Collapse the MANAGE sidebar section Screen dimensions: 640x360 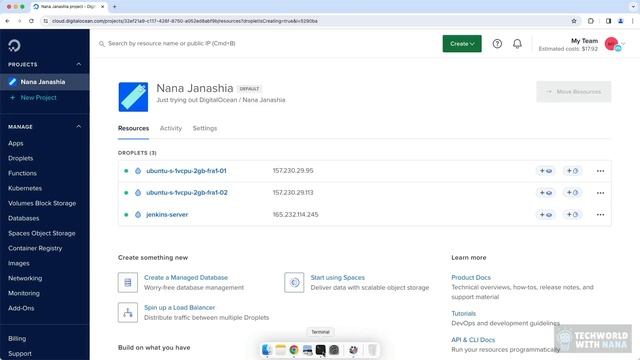78,127
